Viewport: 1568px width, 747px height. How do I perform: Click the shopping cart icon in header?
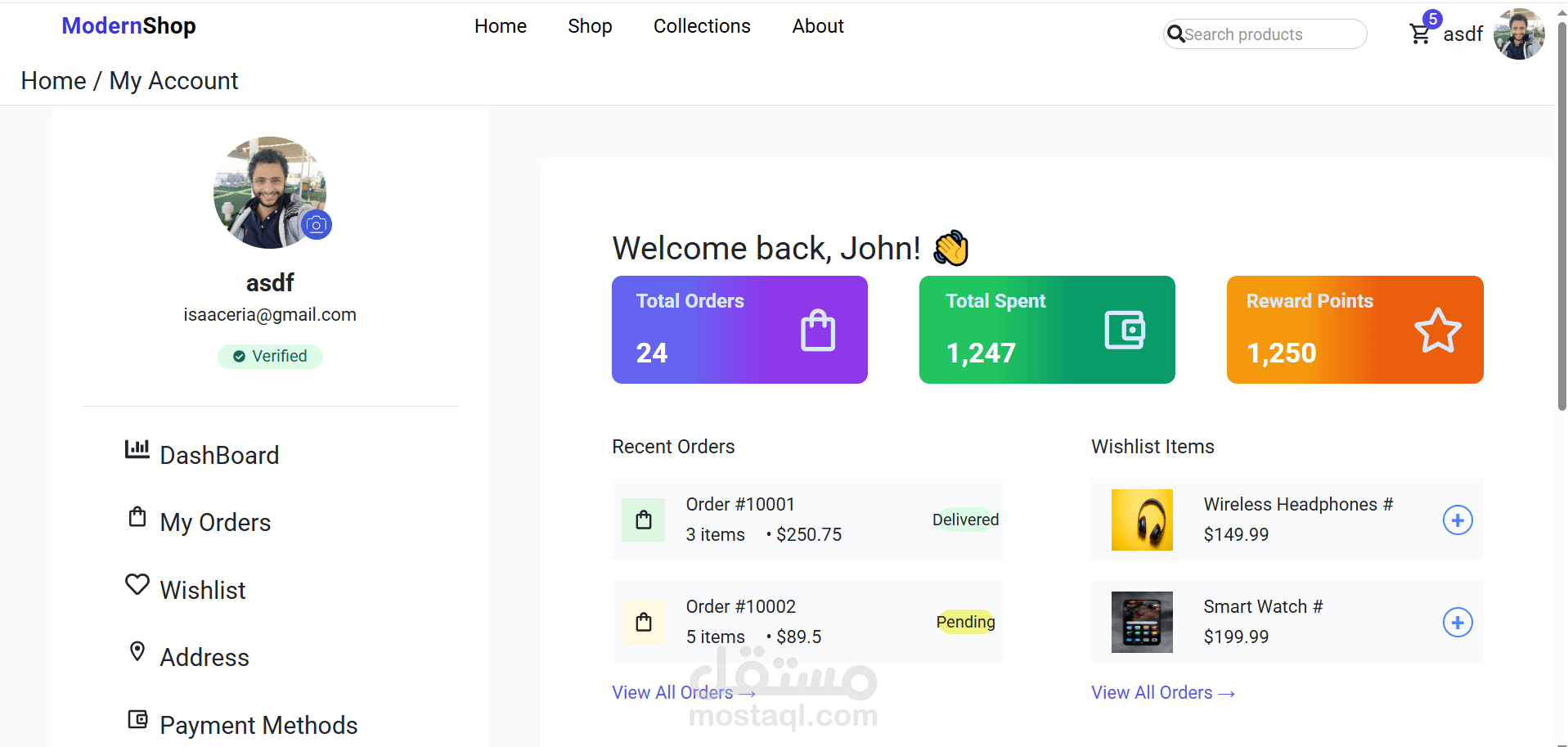pos(1420,34)
